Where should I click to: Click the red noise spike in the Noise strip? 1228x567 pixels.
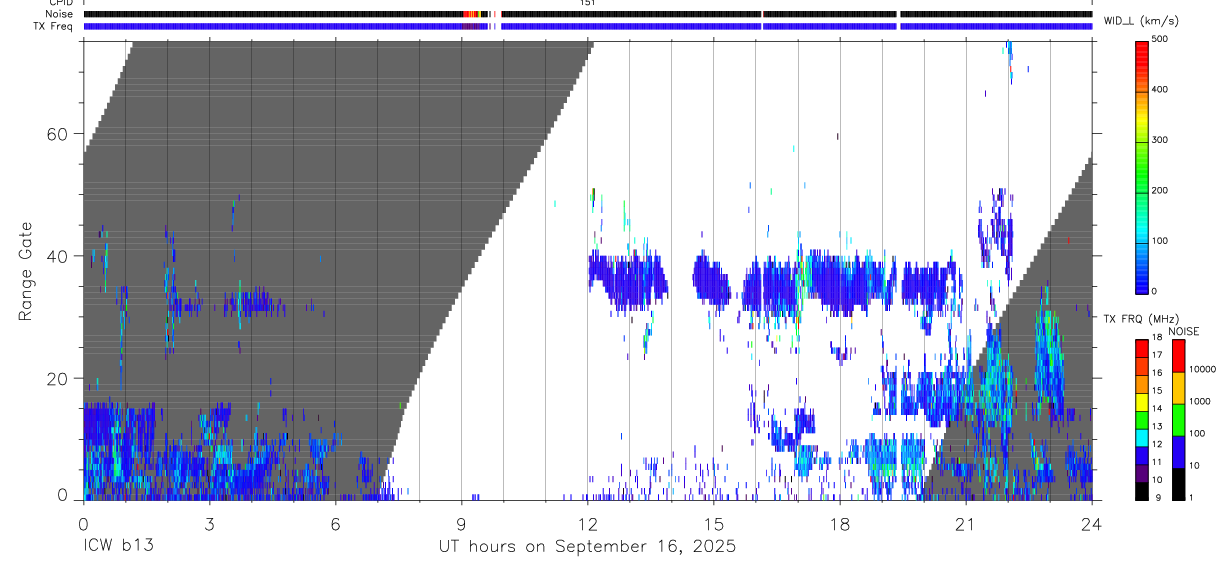click(x=469, y=14)
